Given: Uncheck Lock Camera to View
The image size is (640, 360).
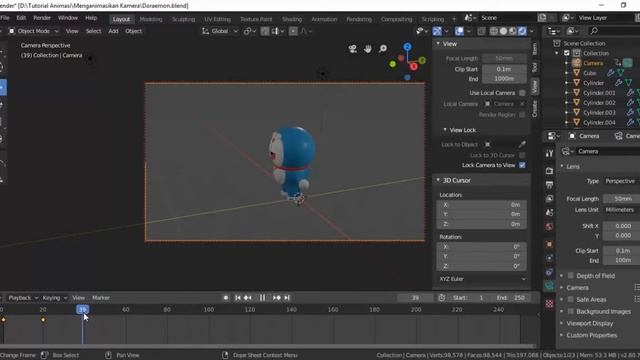Looking at the screenshot, I should click(x=522, y=165).
